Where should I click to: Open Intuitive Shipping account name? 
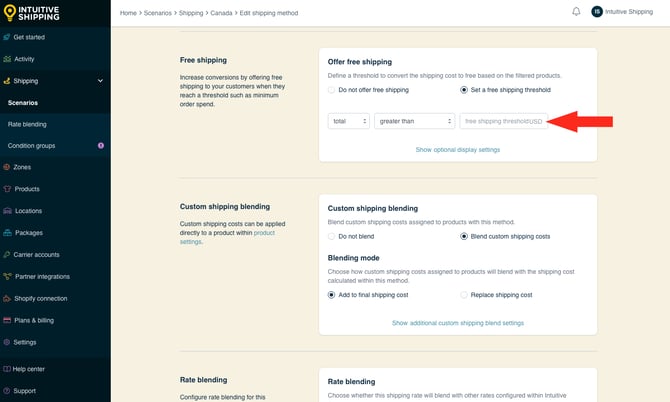coord(629,12)
